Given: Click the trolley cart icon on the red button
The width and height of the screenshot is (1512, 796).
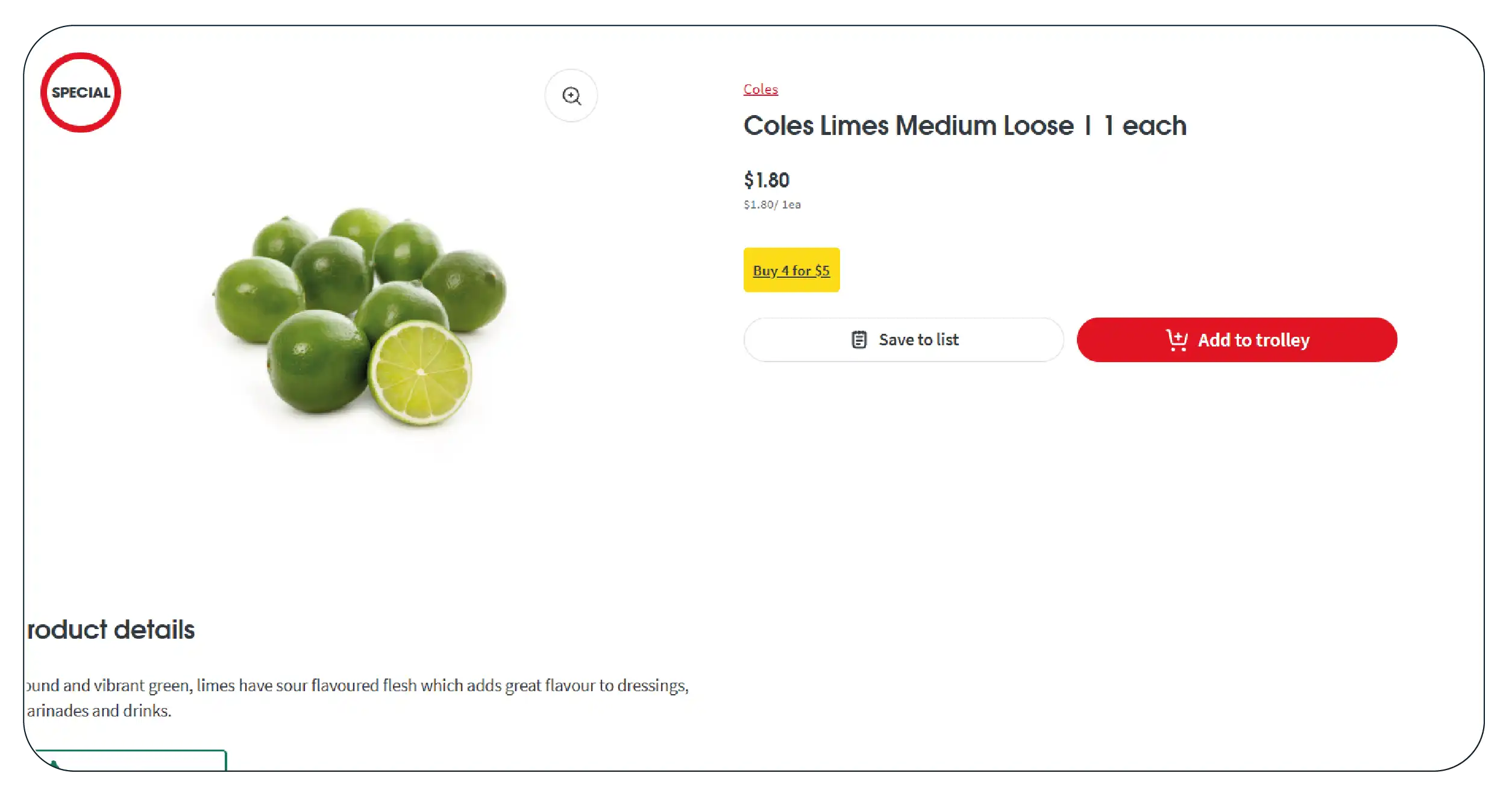Looking at the screenshot, I should 1176,340.
